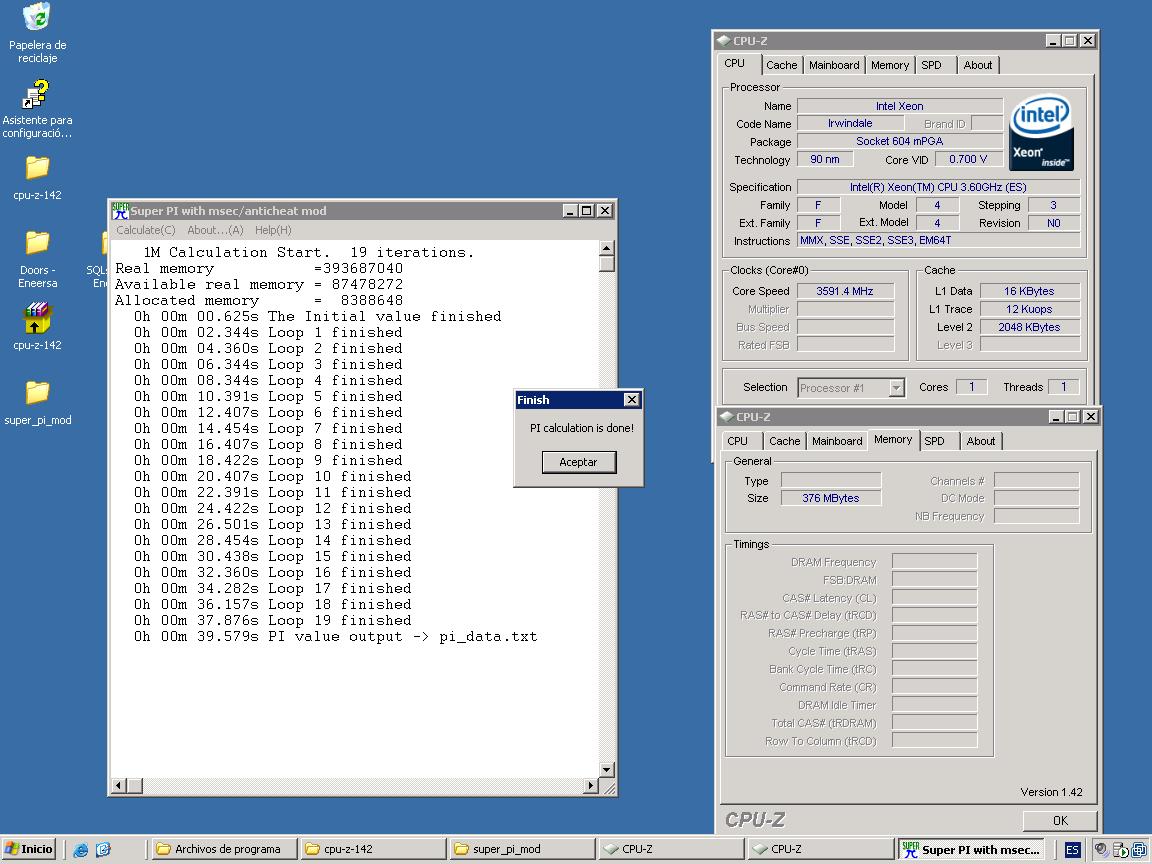Image resolution: width=1152 pixels, height=864 pixels.
Task: Click the Code Name Irwindale field
Action: click(x=850, y=123)
